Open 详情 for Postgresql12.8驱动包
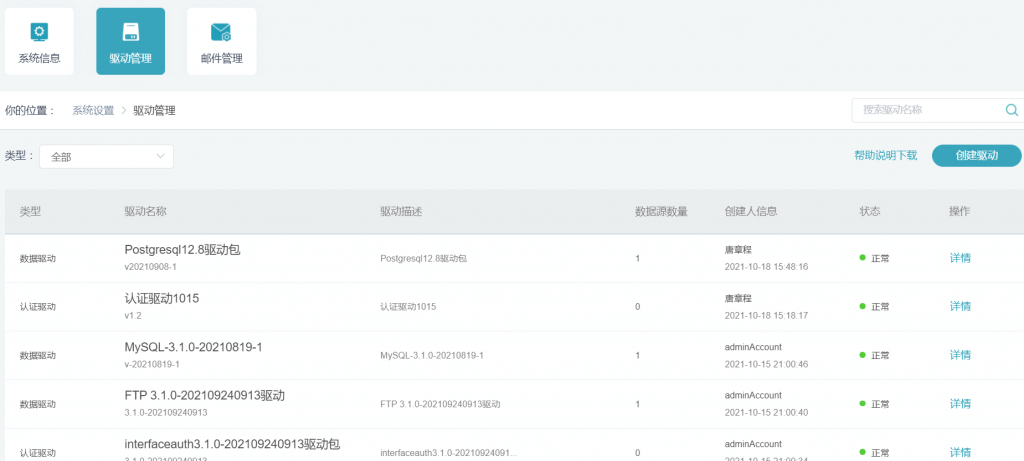1024x461 pixels. coord(960,258)
